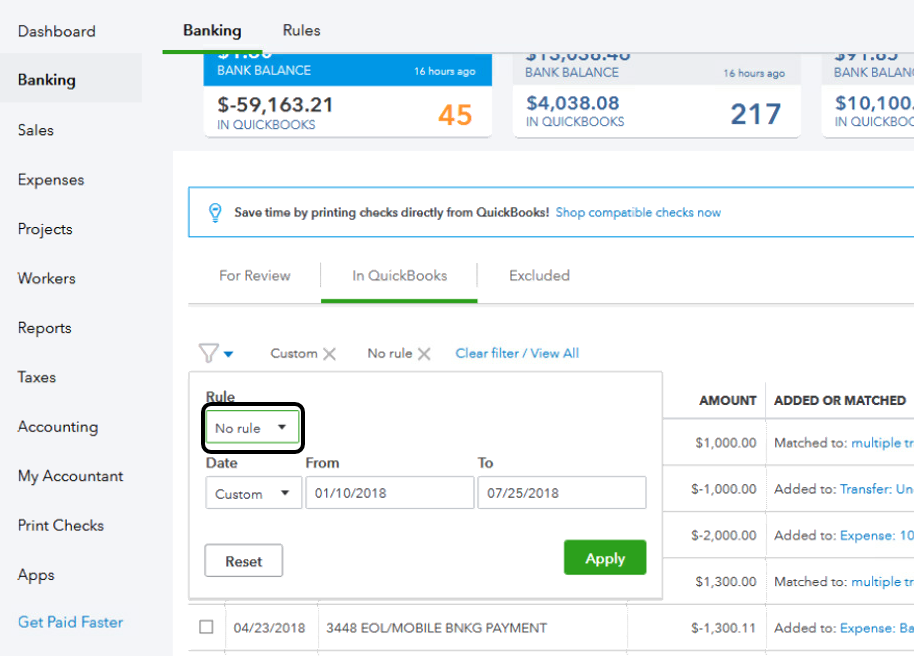Open Shop compatible checks now link
Viewport: 914px width, 656px height.
638,212
